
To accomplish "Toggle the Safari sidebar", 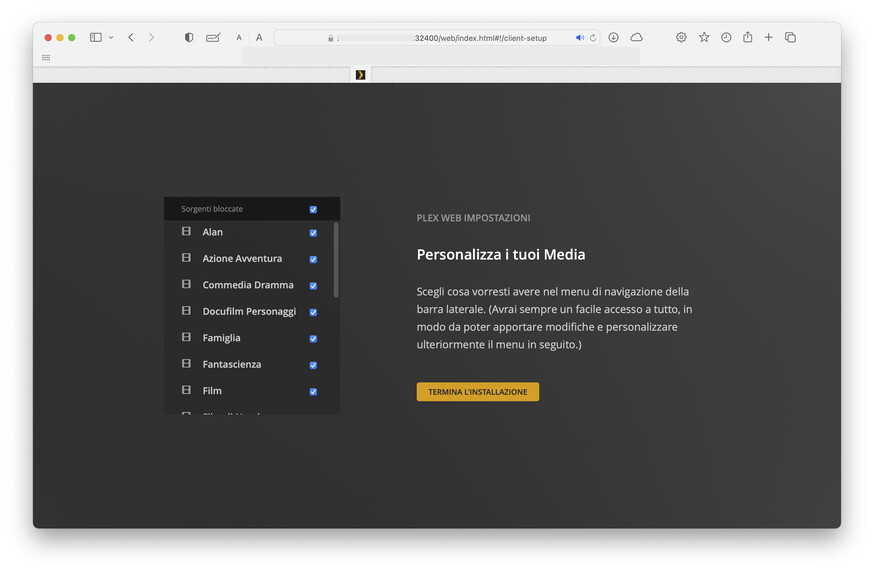I will (96, 37).
